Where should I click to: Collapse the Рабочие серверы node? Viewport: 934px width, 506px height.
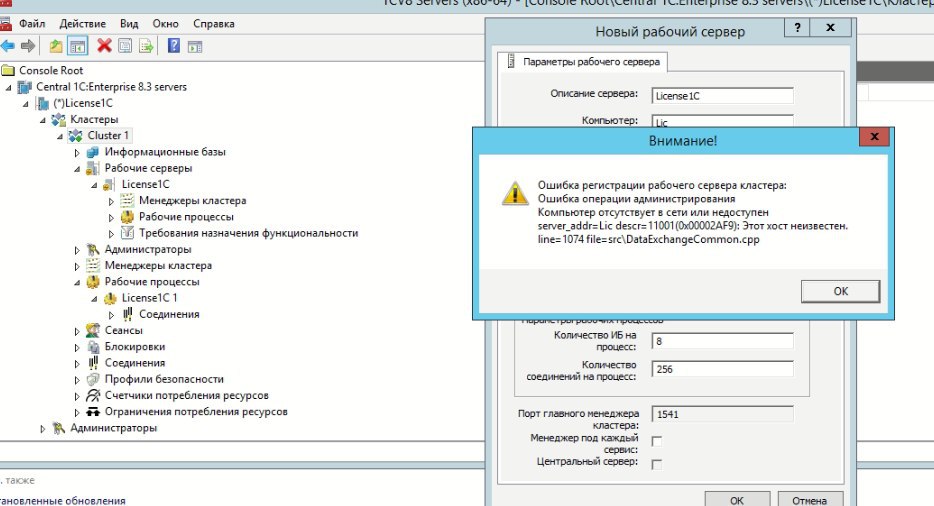(77, 169)
